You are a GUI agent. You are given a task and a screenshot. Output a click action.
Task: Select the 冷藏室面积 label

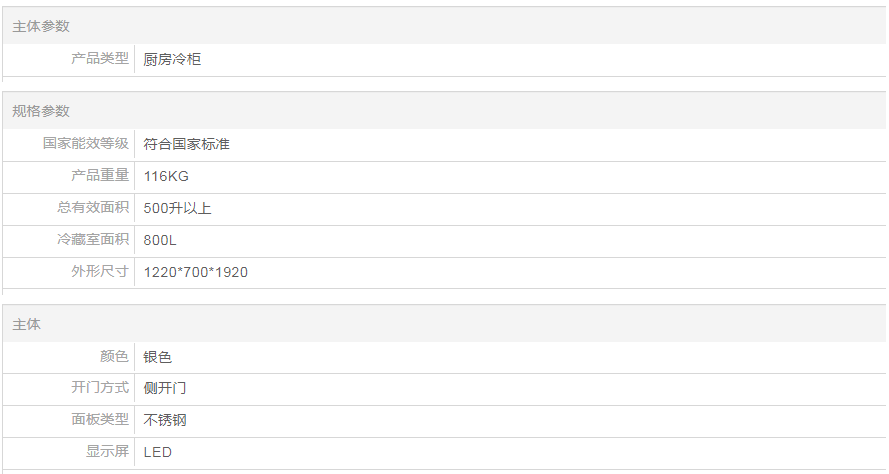93,240
